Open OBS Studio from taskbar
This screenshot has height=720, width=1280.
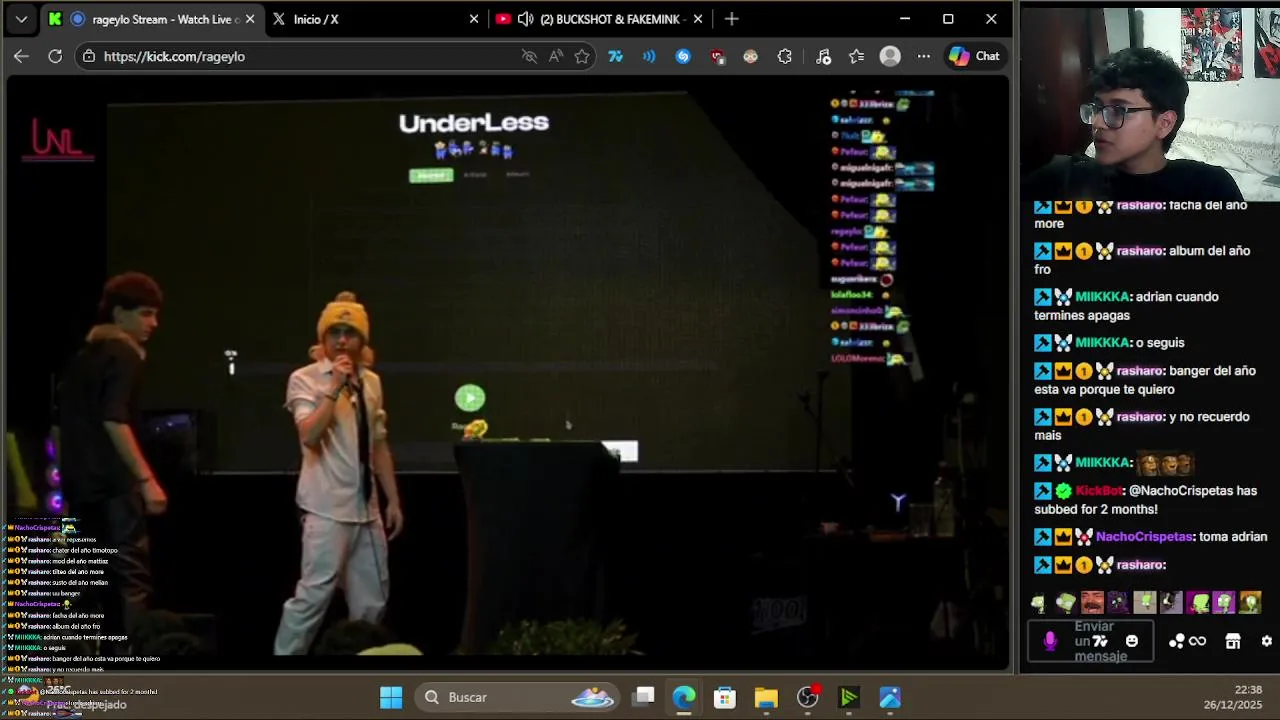click(x=807, y=697)
